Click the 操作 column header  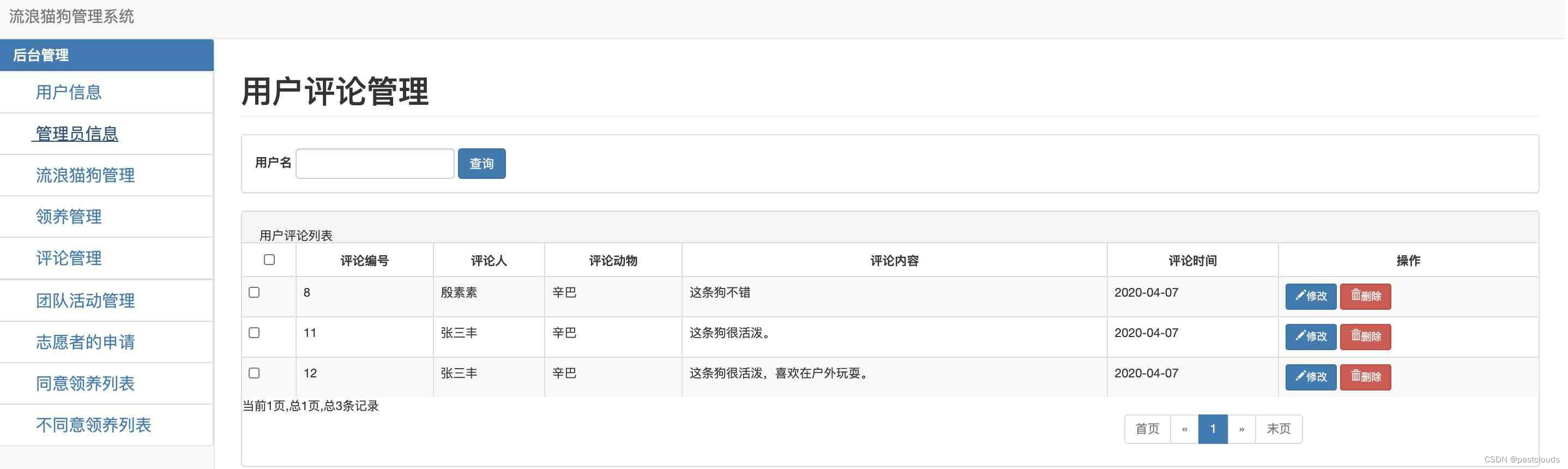pyautogui.click(x=1411, y=261)
